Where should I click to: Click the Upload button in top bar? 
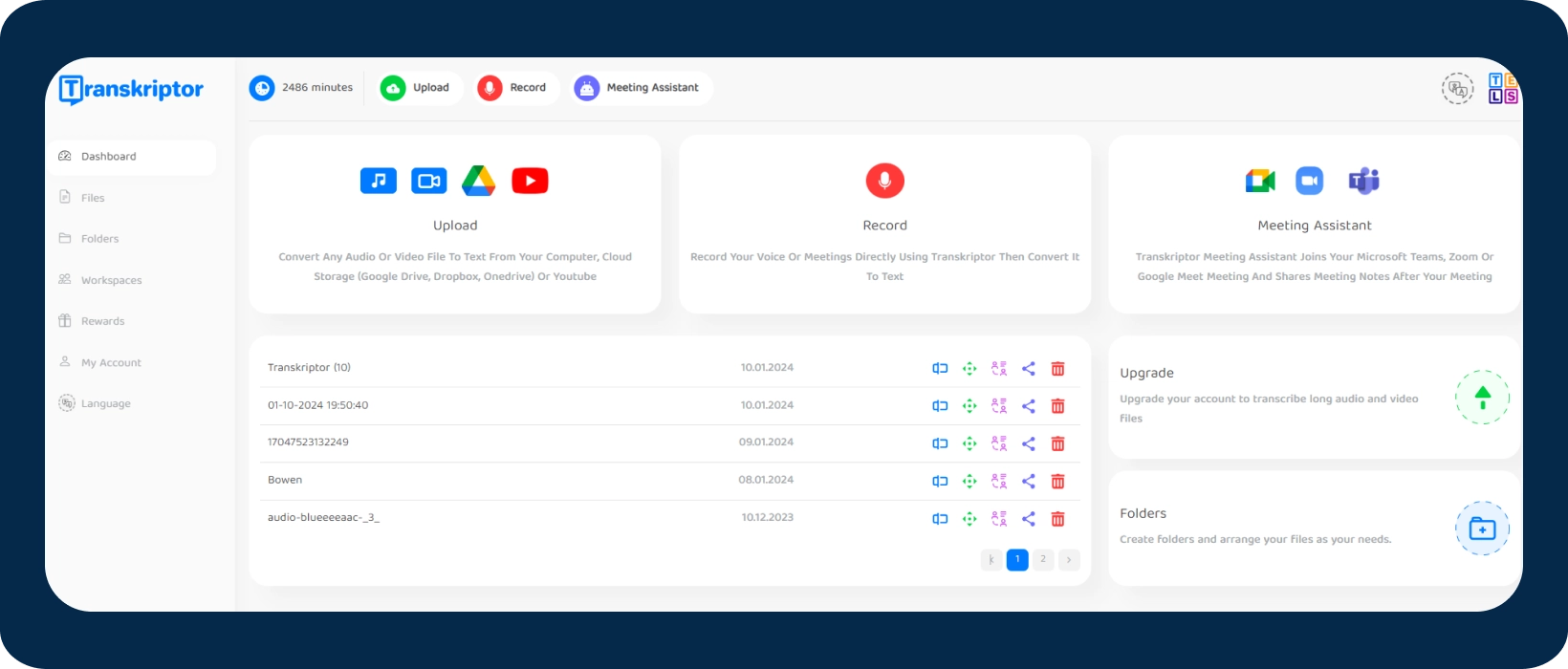[x=420, y=88]
